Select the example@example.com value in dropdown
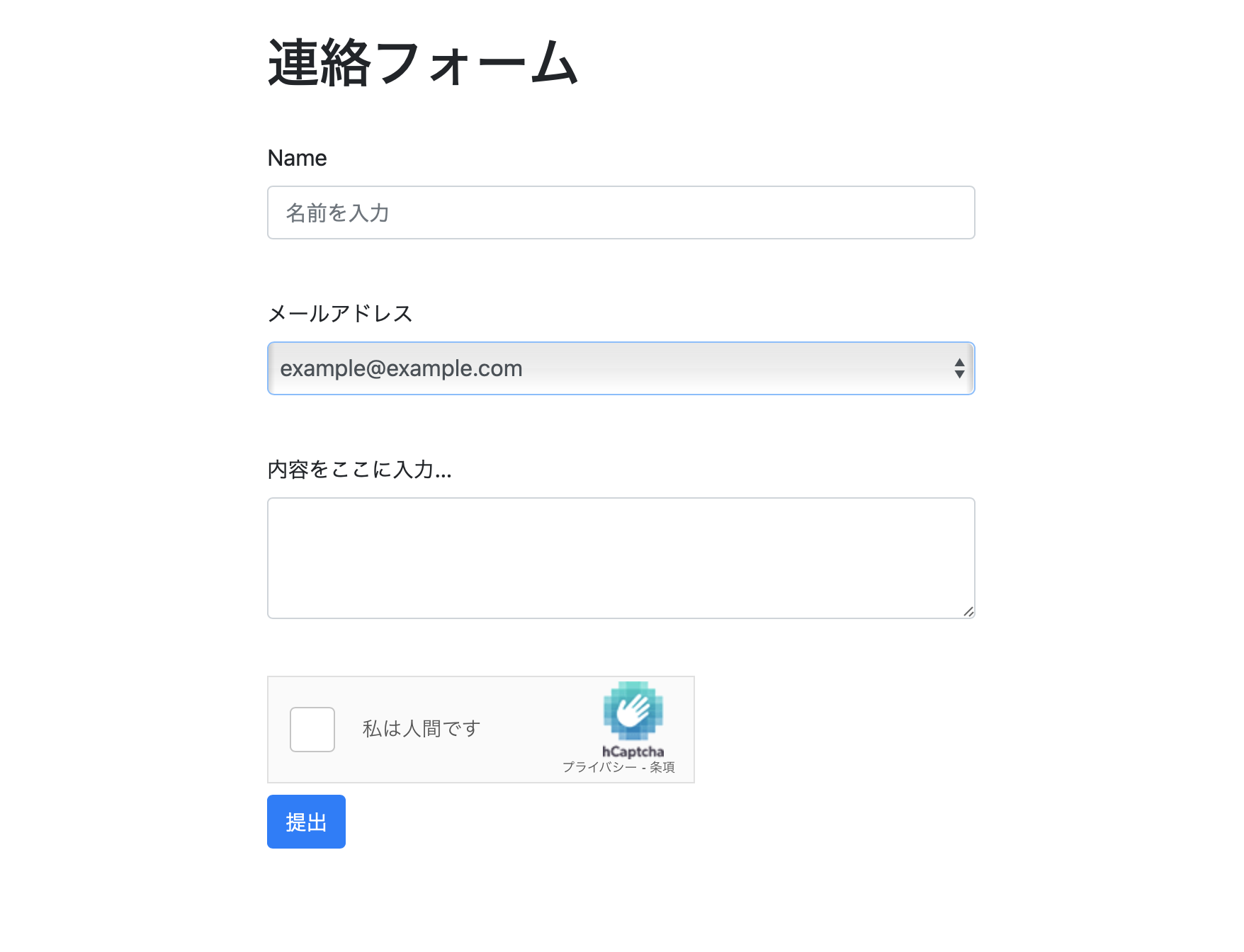Screen dimensions: 1244x952 pos(401,368)
